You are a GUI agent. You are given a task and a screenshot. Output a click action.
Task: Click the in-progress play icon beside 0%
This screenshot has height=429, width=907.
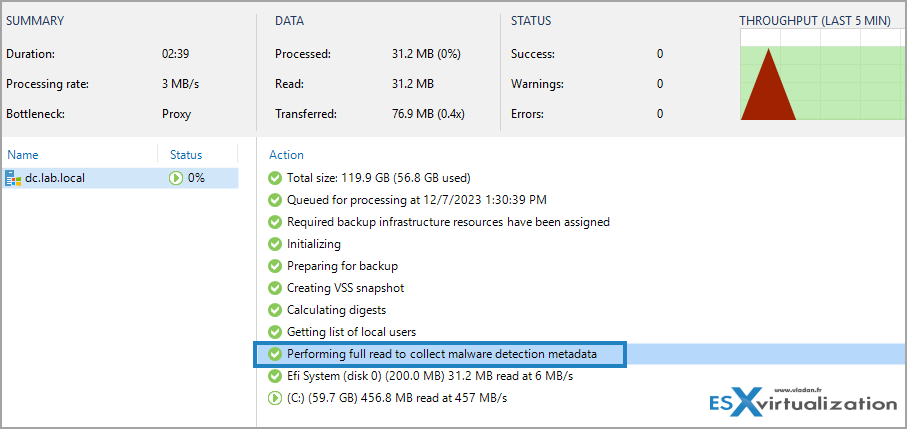[x=176, y=178]
